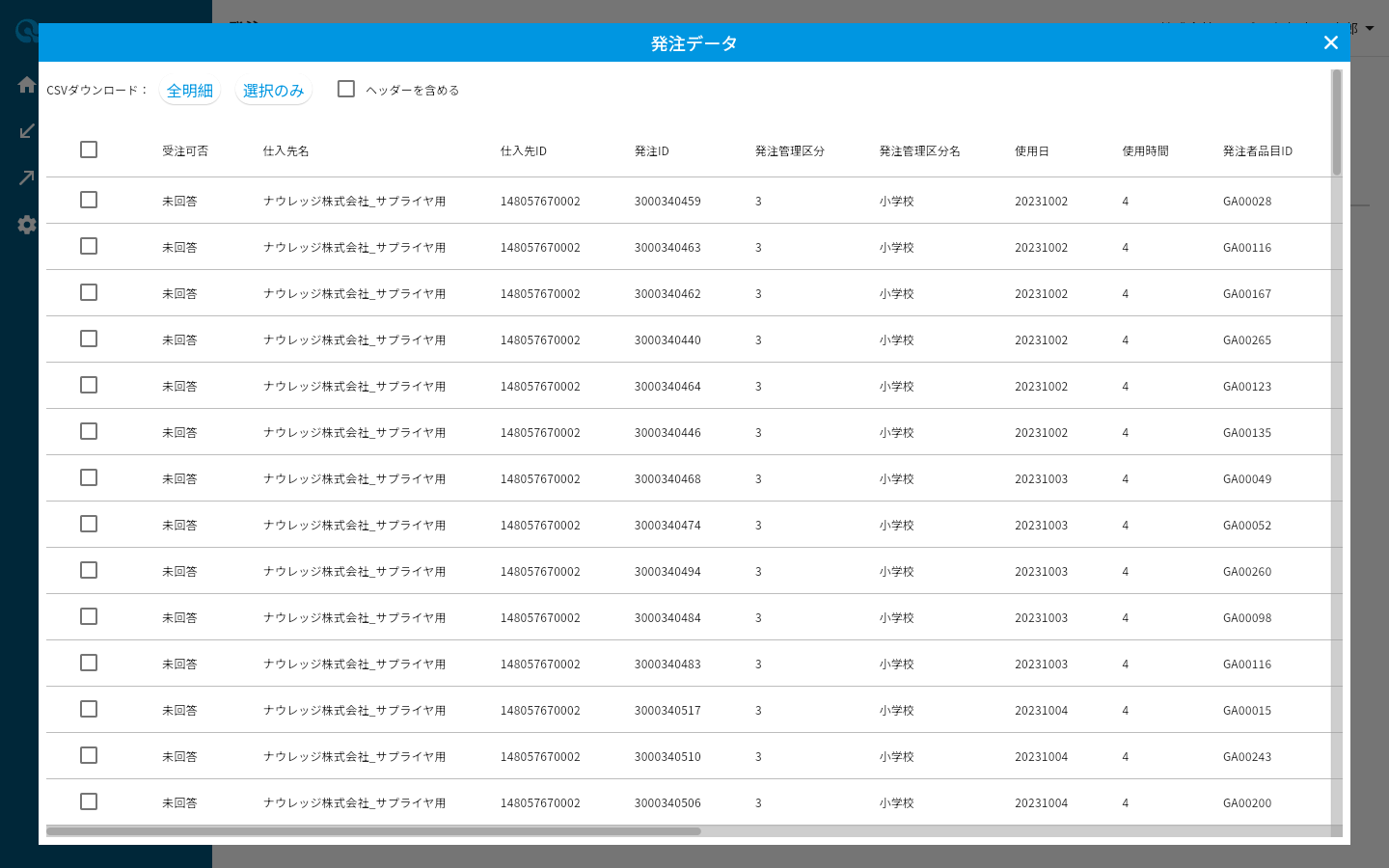The height and width of the screenshot is (868, 1389).
Task: Close the 発注データ dialog
Action: coord(1331,42)
